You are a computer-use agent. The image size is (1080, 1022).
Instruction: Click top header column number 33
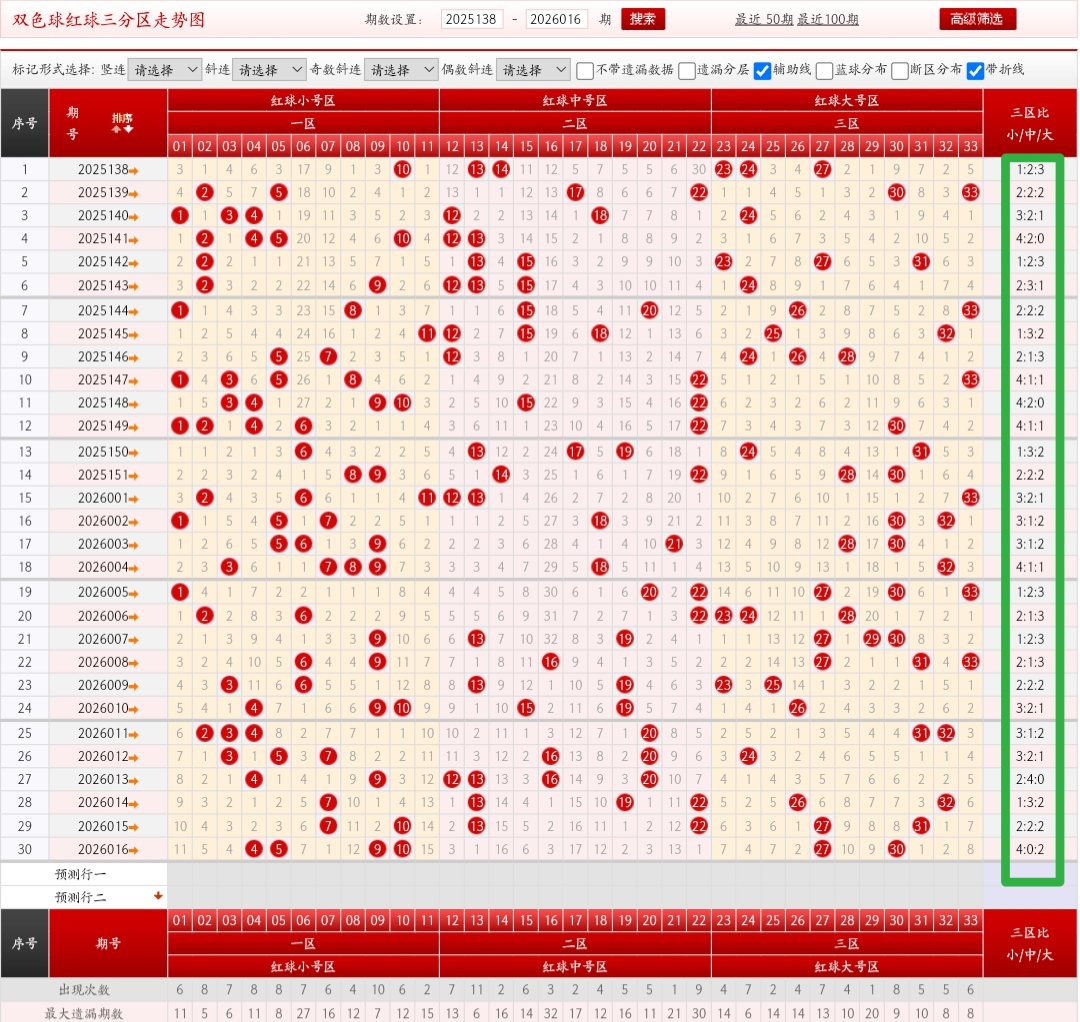tap(970, 146)
